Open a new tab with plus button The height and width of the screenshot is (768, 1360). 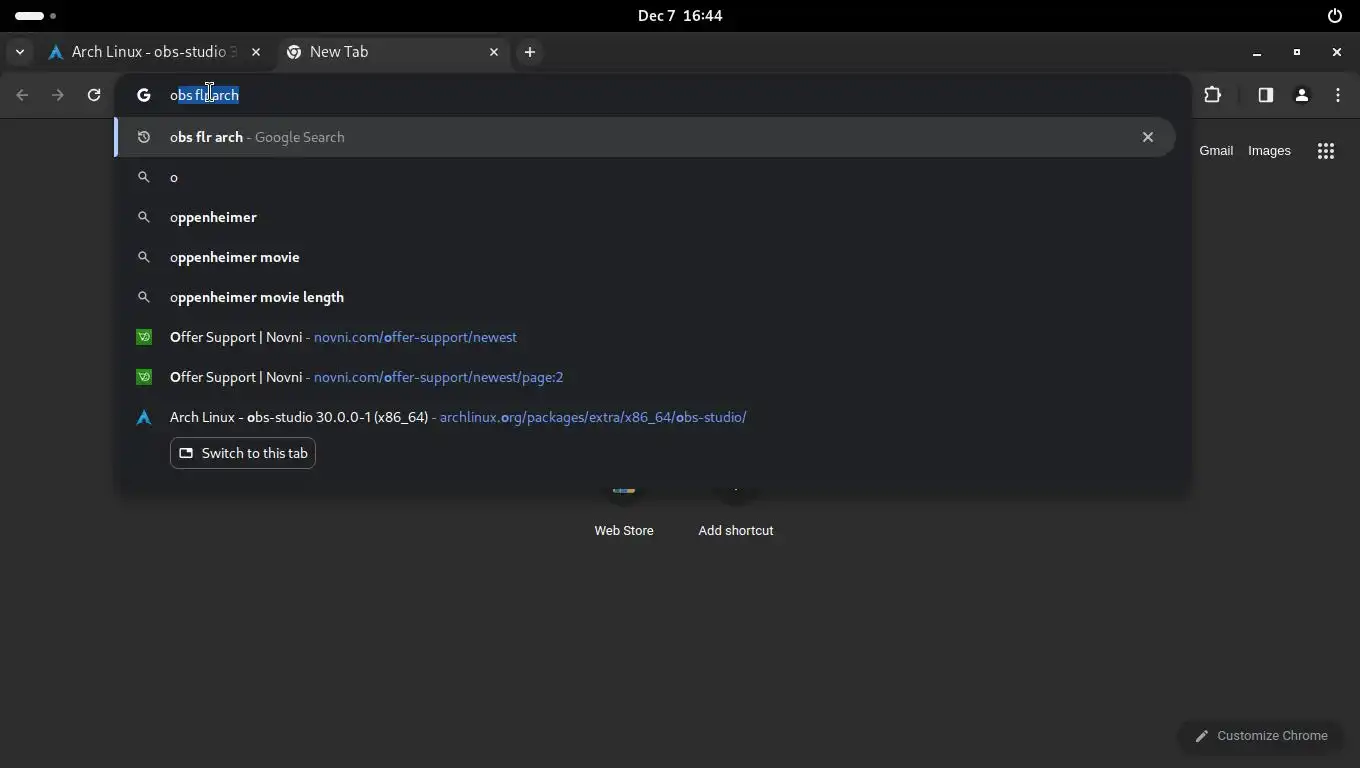coord(530,52)
